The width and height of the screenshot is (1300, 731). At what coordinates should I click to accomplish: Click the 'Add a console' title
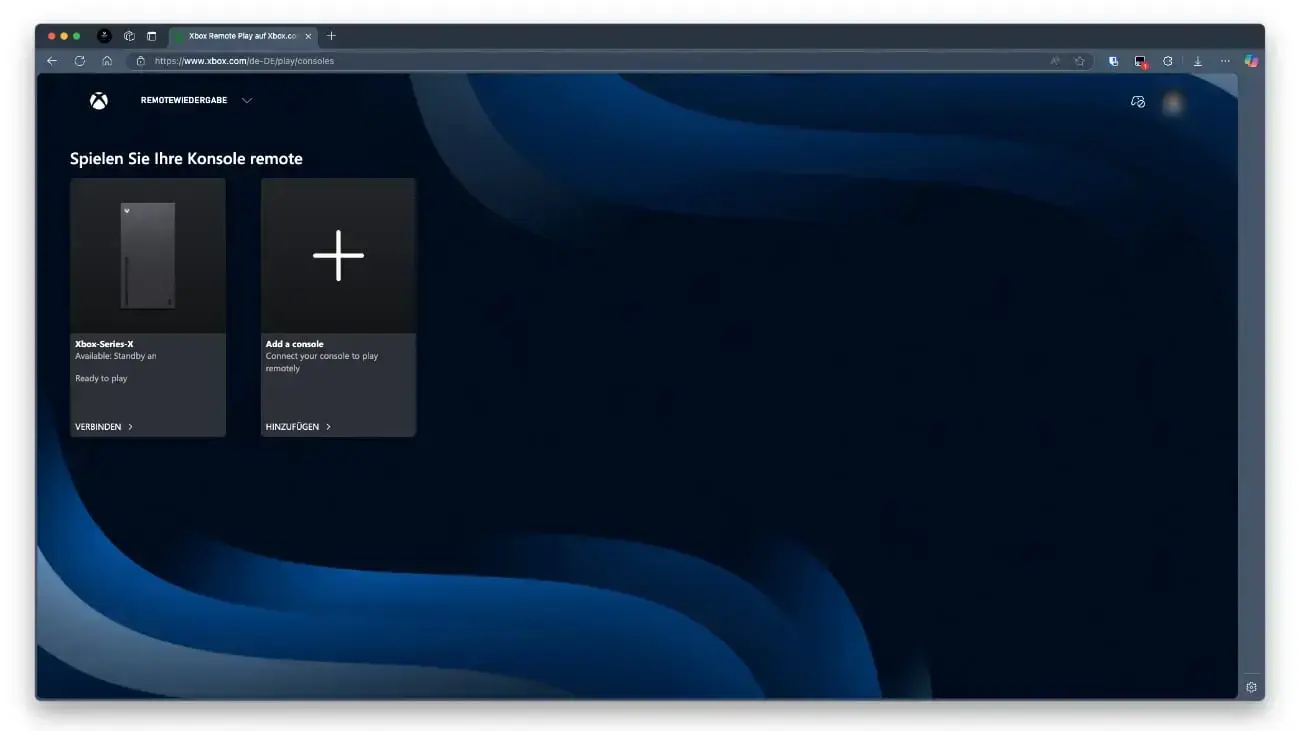295,344
